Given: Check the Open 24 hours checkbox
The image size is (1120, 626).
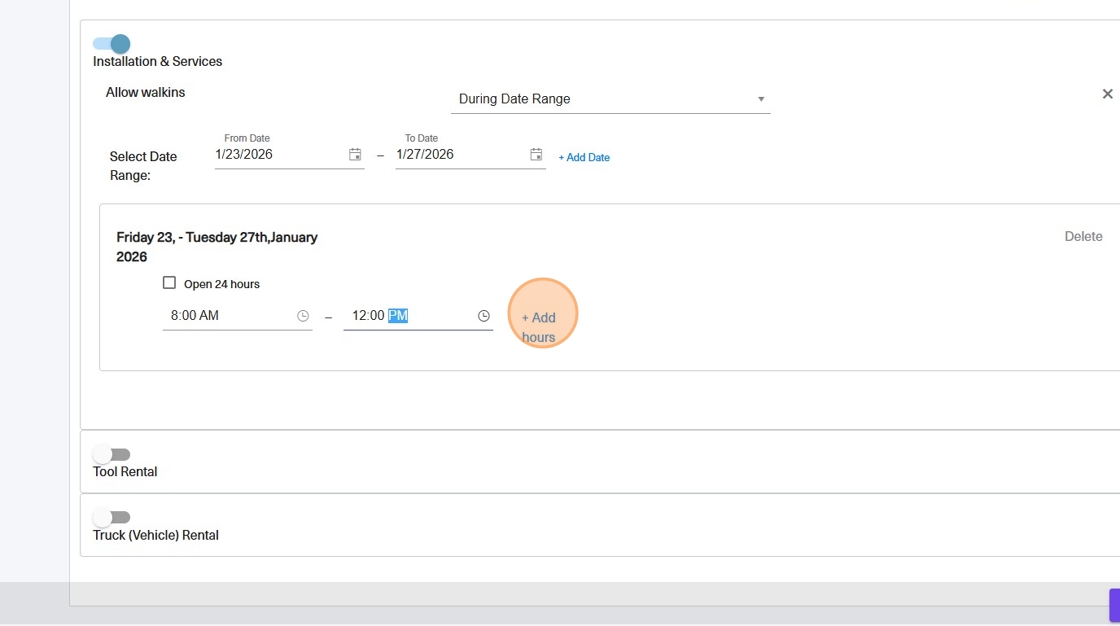Looking at the screenshot, I should click(x=169, y=284).
